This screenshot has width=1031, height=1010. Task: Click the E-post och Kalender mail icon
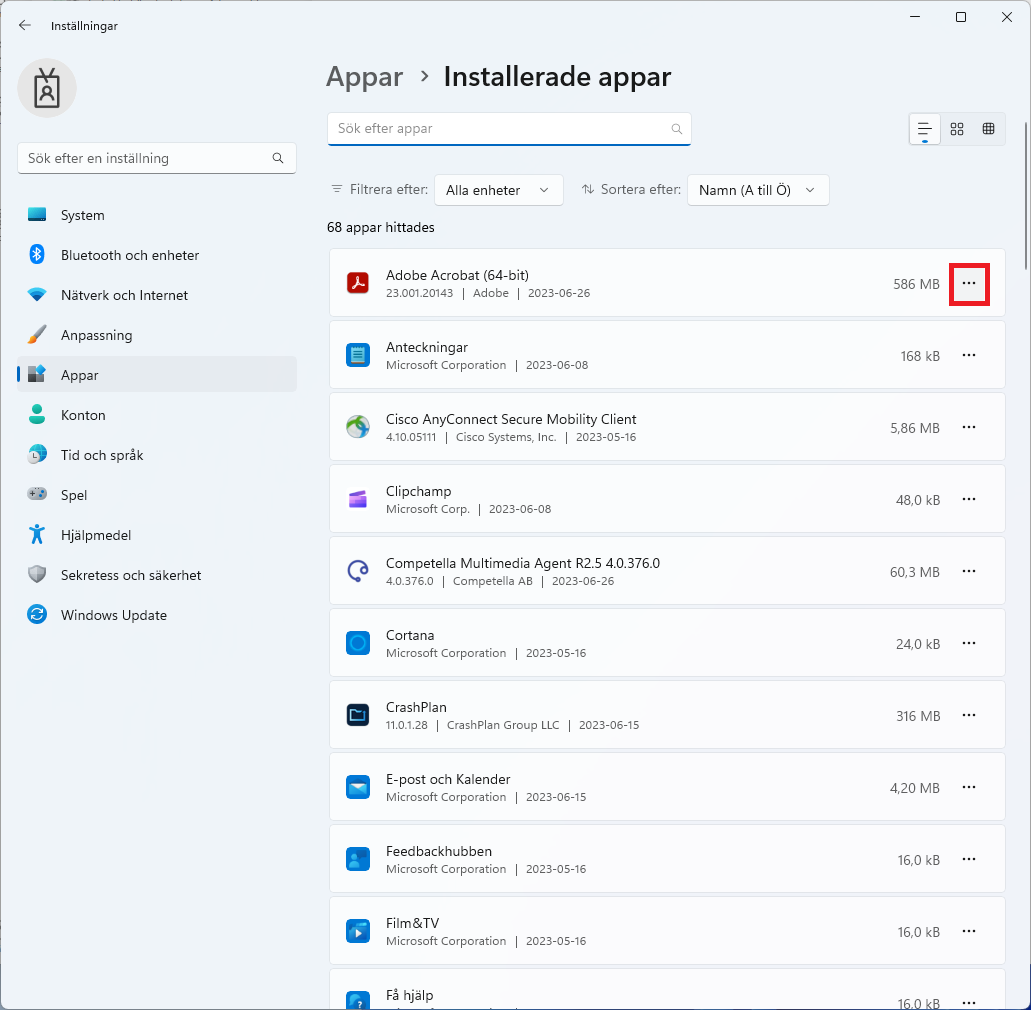[x=358, y=787]
